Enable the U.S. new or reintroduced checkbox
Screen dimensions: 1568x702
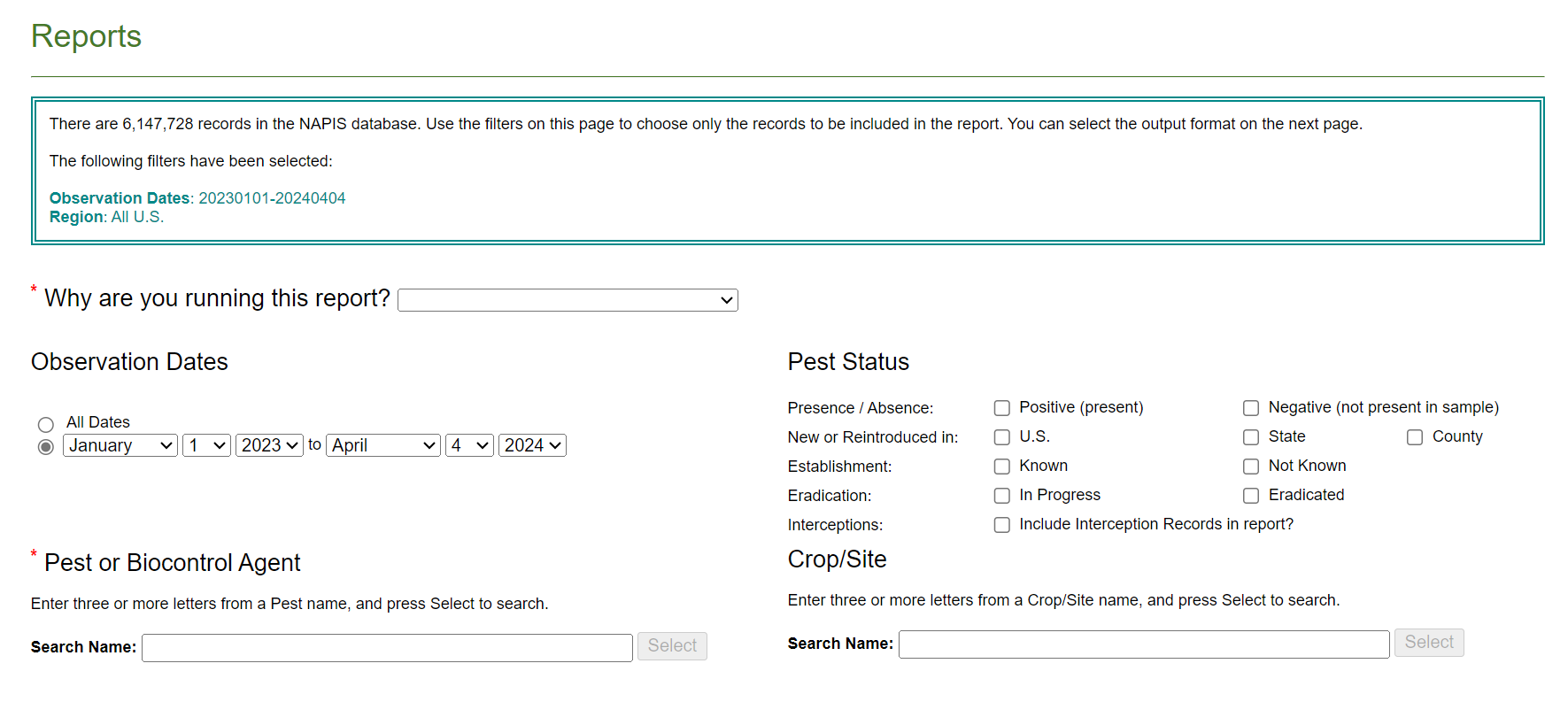1002,437
